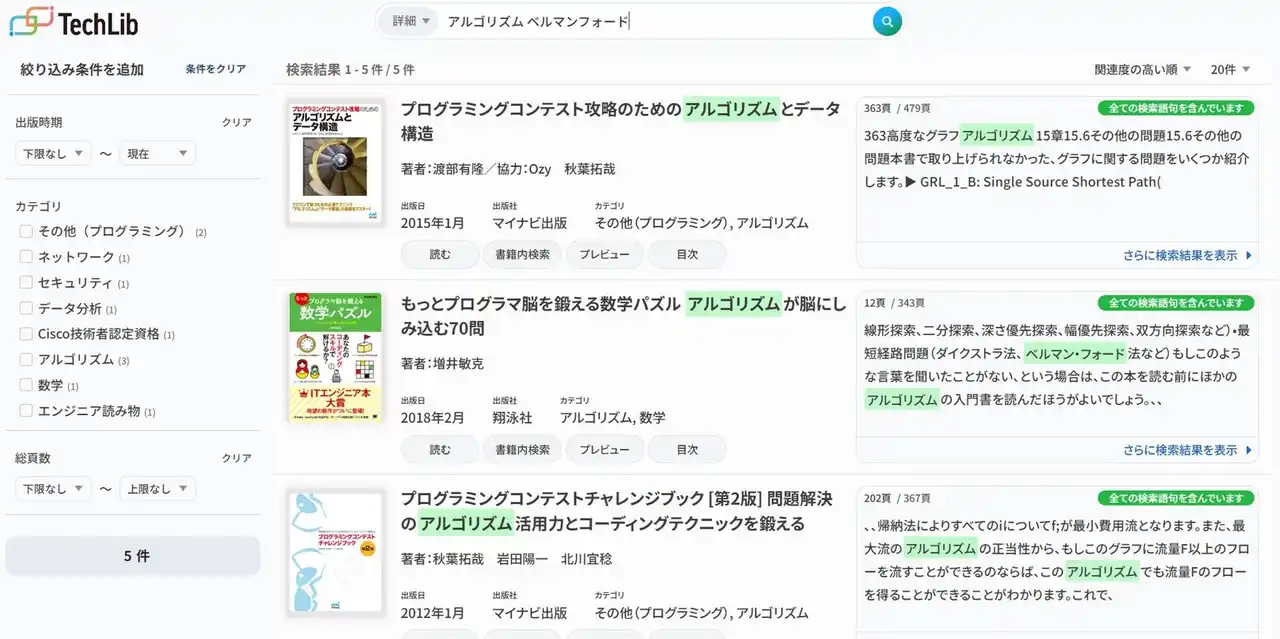Screen dimensions: 1280x639
Task: Click the search query input field
Action: pos(650,21)
